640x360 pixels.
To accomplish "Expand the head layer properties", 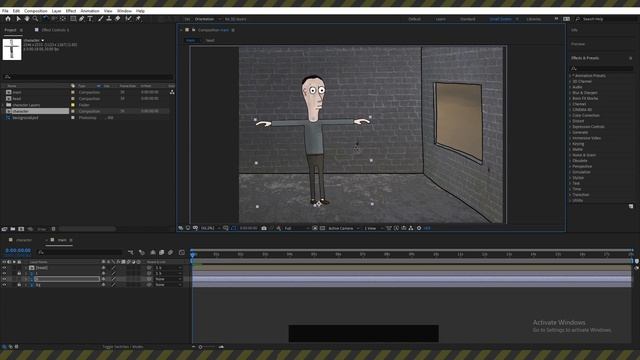I will (25, 268).
